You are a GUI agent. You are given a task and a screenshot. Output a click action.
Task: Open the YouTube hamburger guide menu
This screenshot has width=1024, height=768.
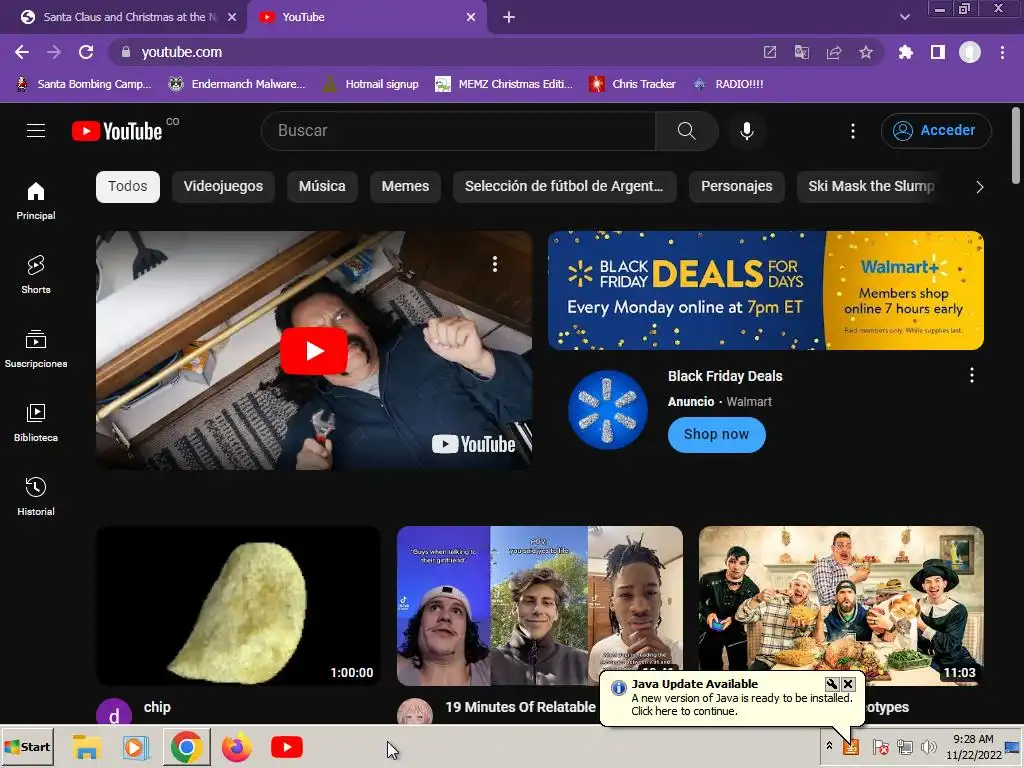click(x=36, y=131)
